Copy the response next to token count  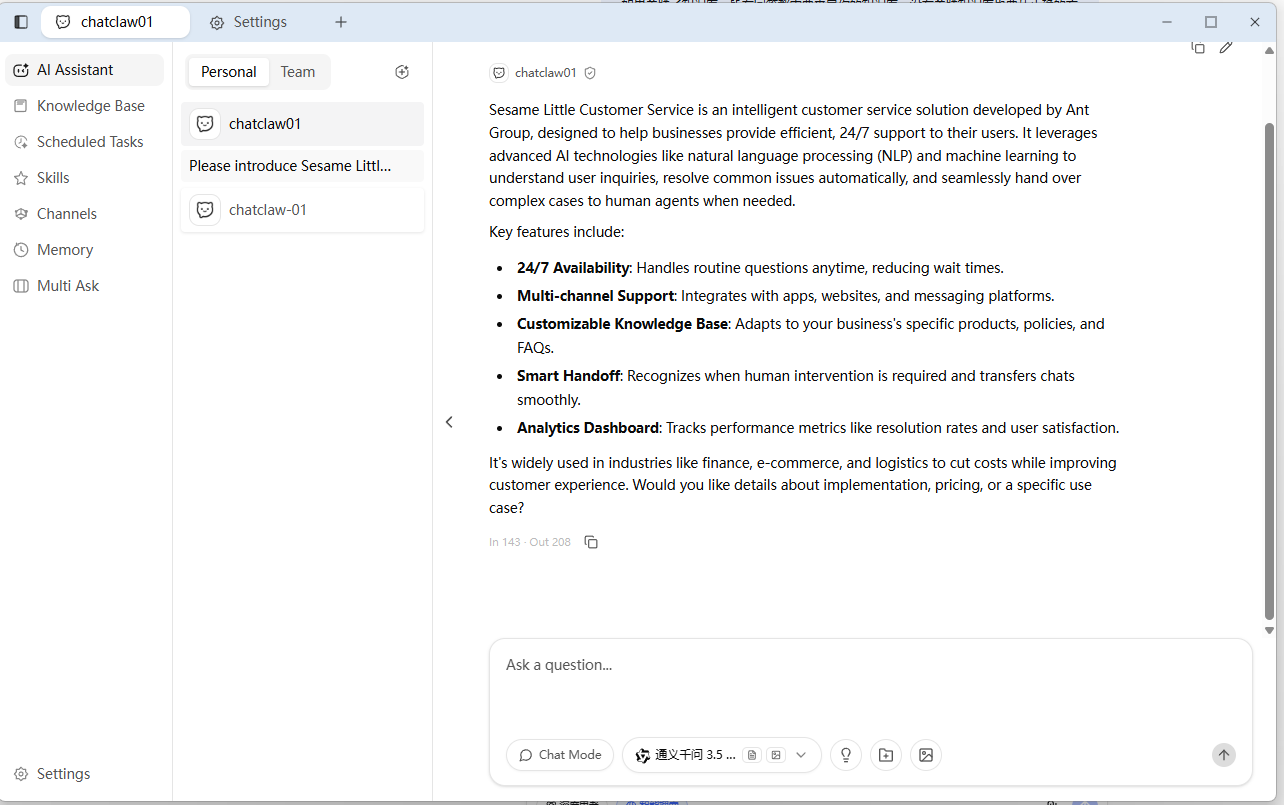(x=591, y=542)
